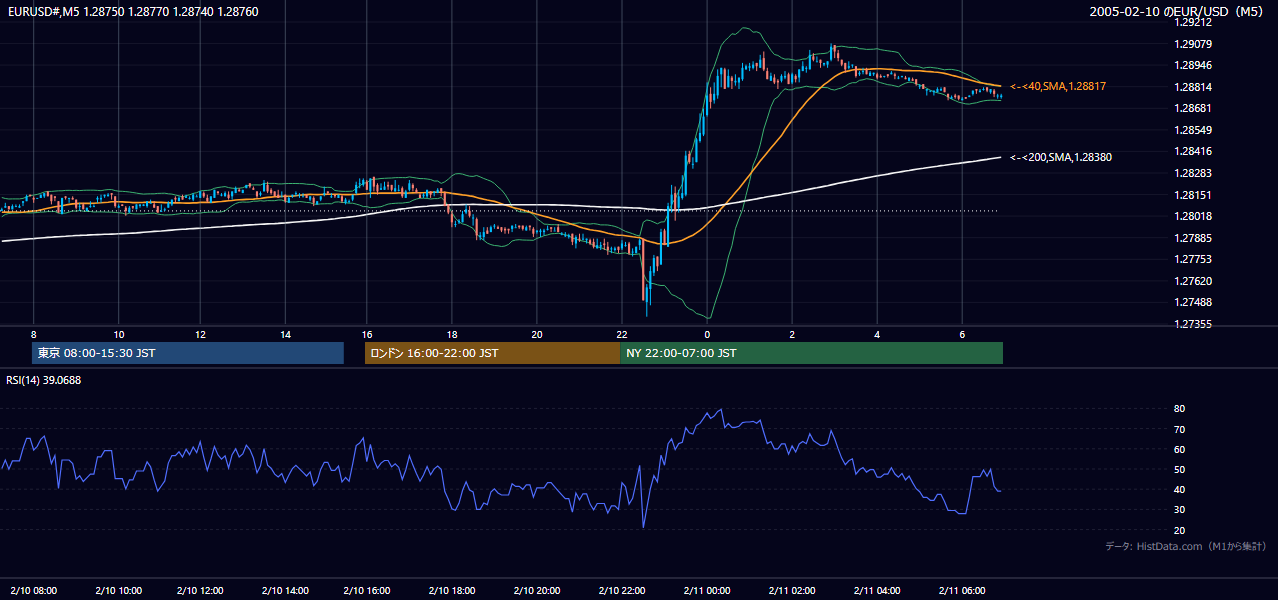Screen dimensions: 1278x600
Task: Click price axis value 1.27753
Action: click(1194, 259)
